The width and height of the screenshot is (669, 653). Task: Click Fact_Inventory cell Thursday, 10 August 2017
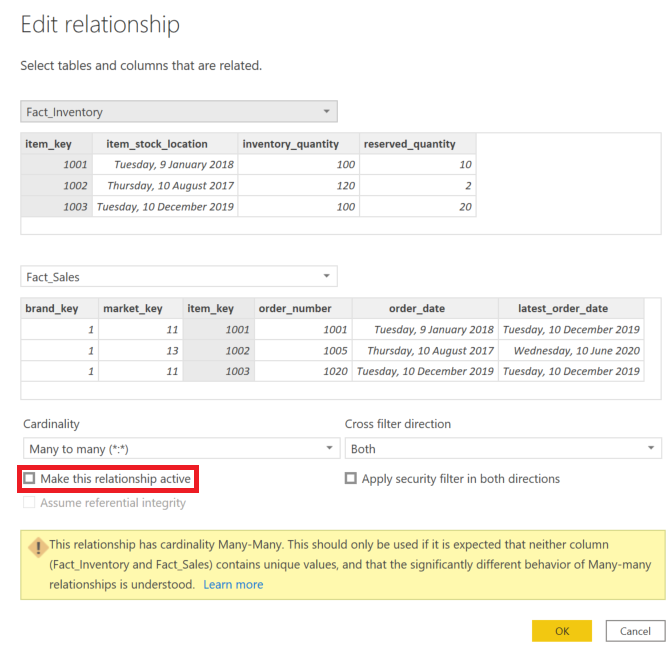(x=165, y=186)
